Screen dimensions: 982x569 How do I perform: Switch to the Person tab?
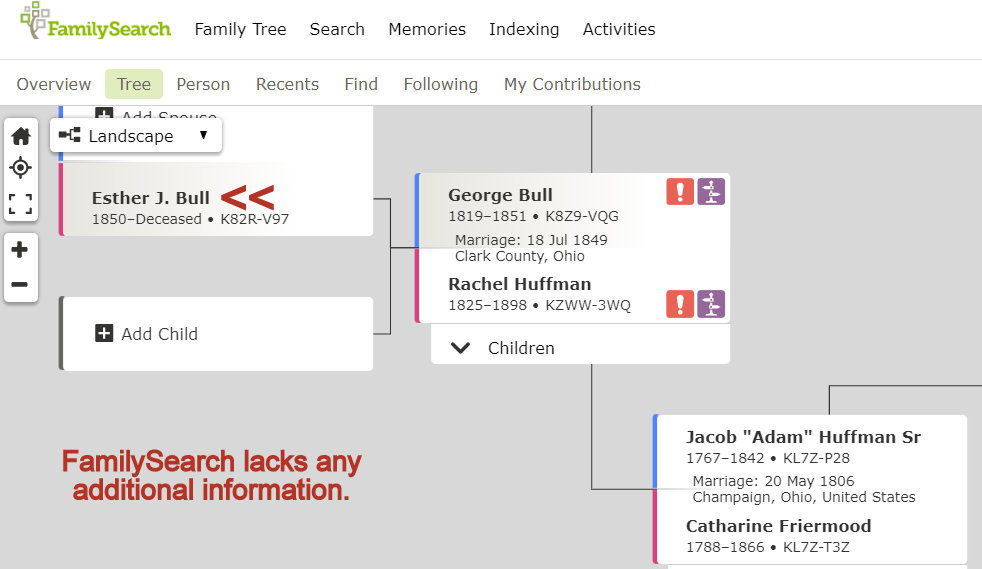click(203, 84)
